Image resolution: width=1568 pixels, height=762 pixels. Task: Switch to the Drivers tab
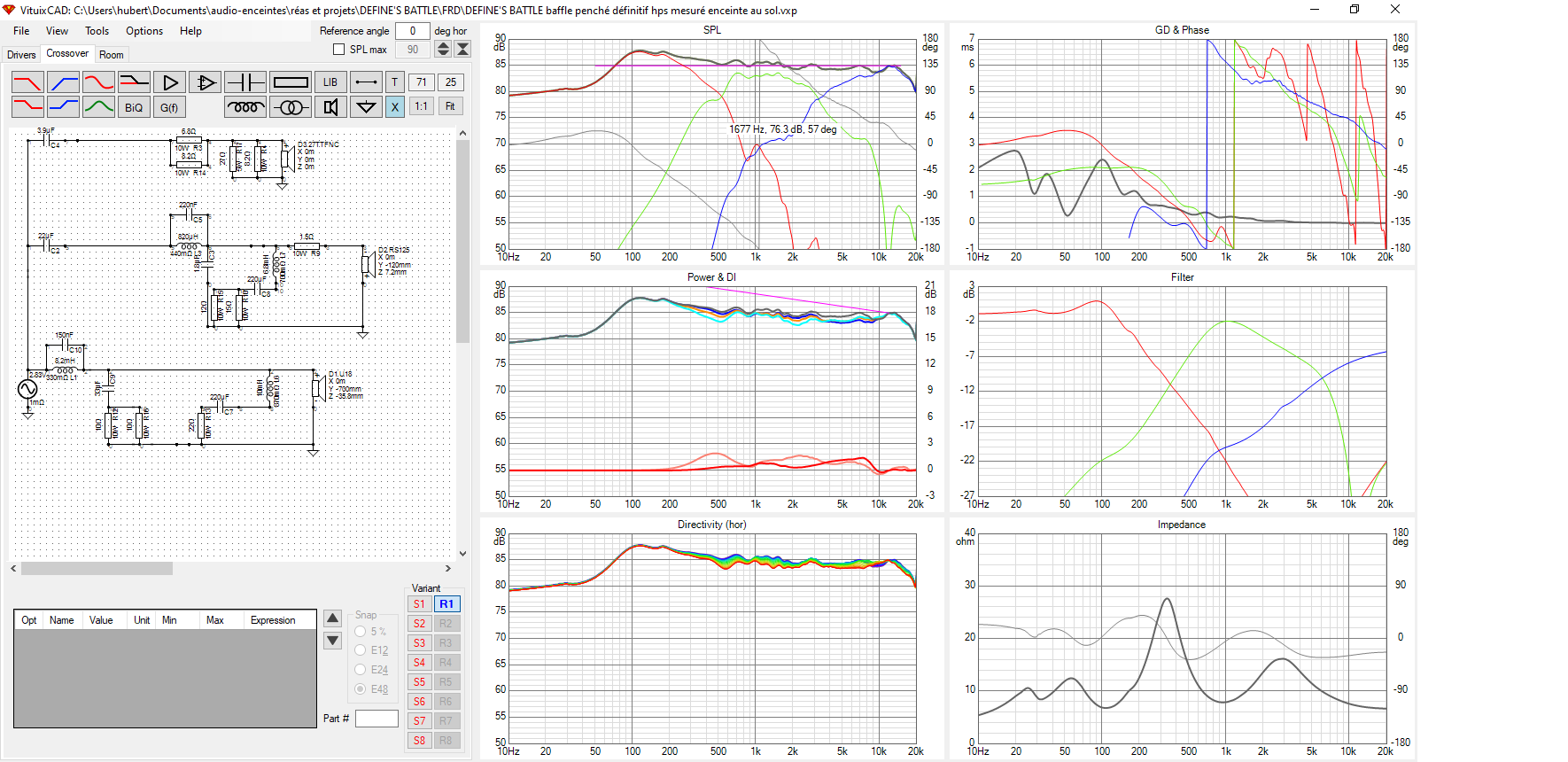point(21,55)
